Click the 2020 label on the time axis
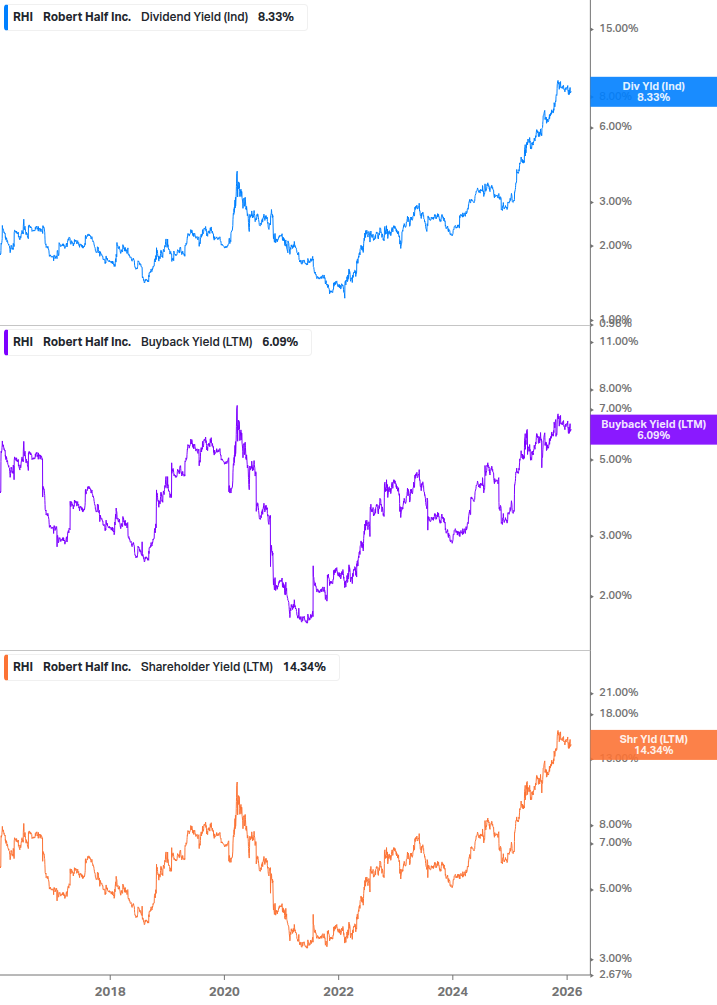The image size is (717, 1005). click(224, 992)
